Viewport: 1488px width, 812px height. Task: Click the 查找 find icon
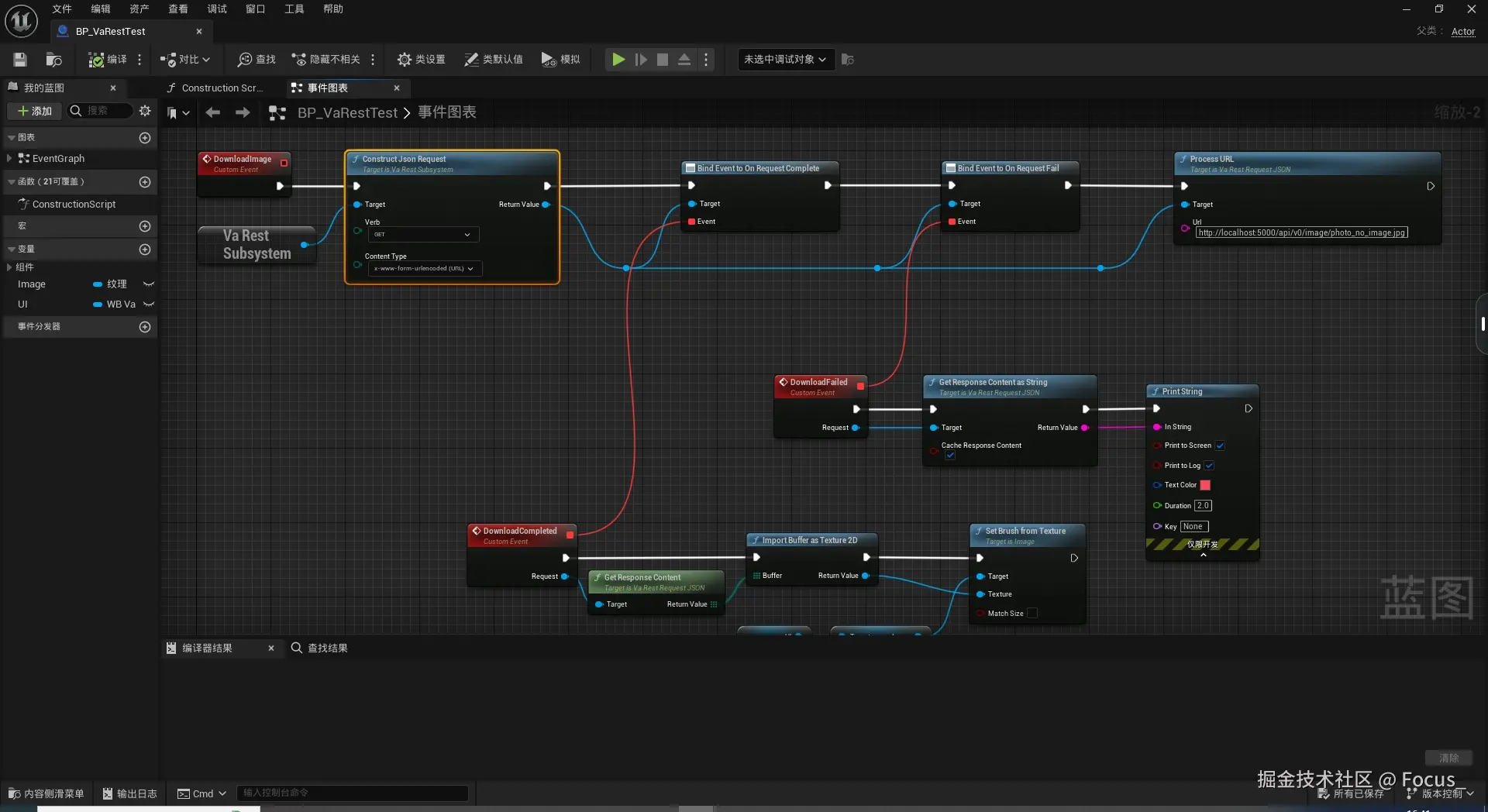tap(245, 60)
